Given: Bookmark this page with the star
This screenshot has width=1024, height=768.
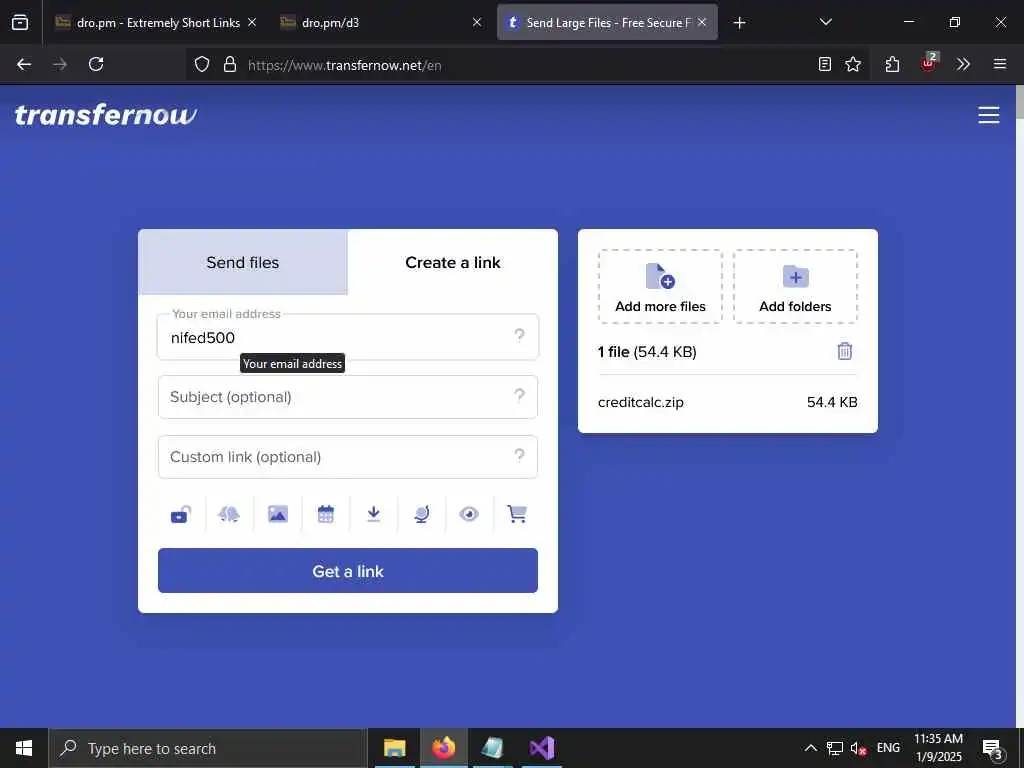Looking at the screenshot, I should coord(853,64).
